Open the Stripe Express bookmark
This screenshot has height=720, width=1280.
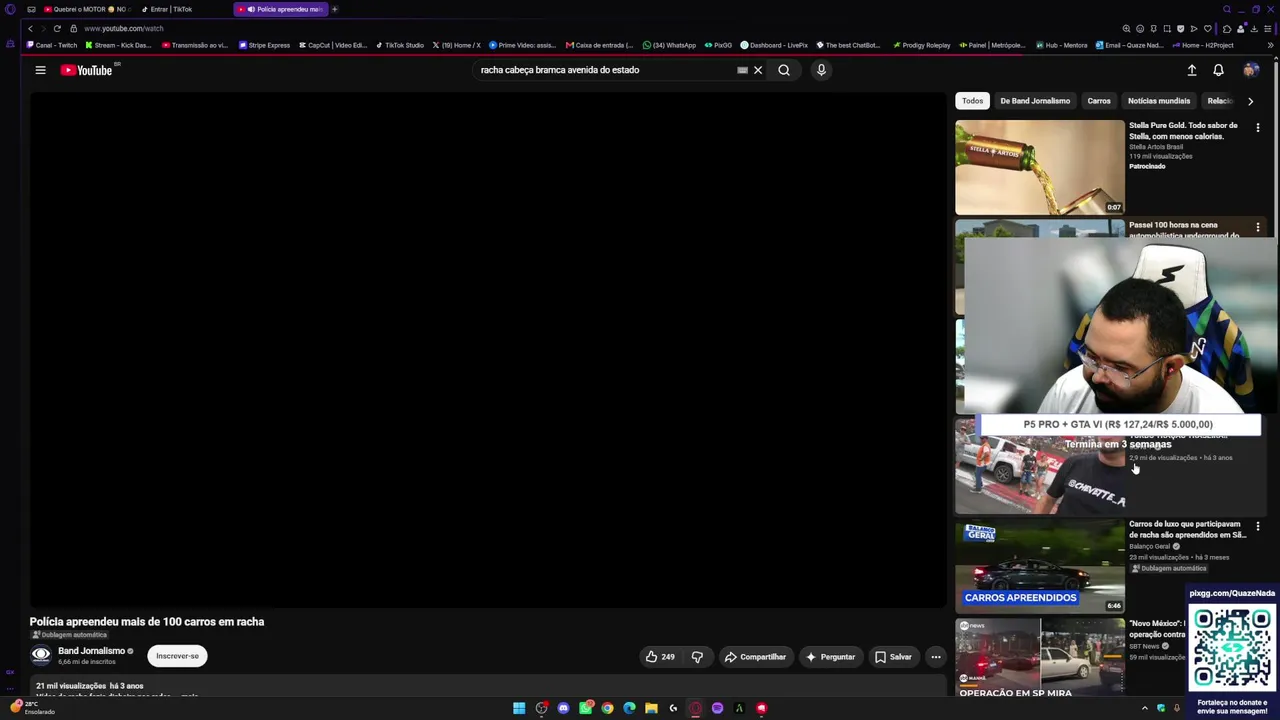point(264,45)
